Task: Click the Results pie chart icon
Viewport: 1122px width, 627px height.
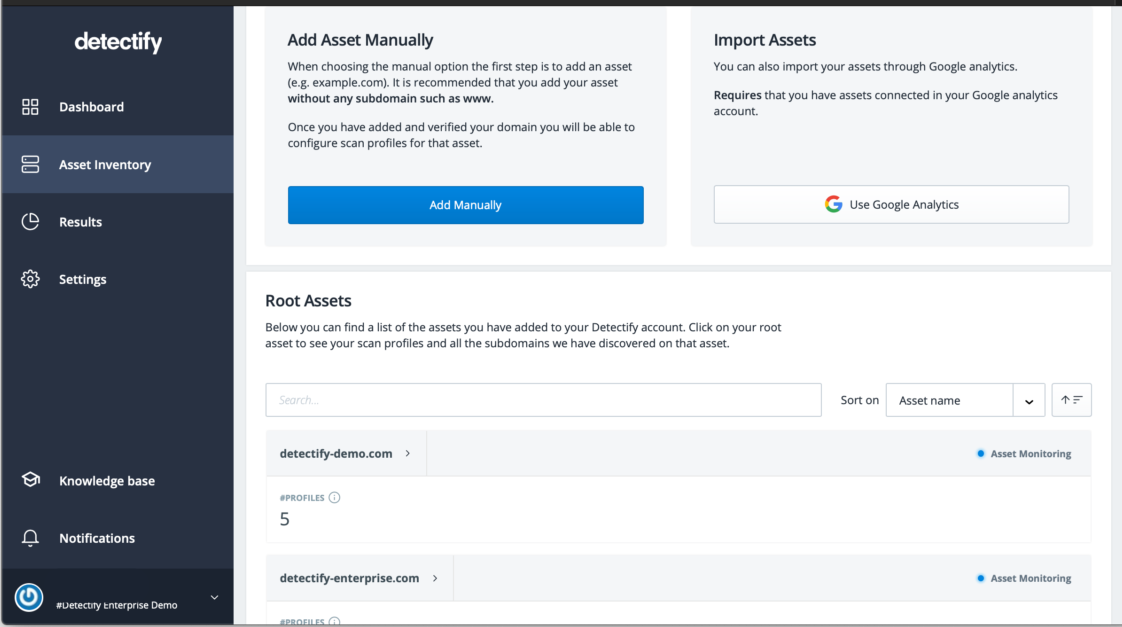Action: point(30,222)
